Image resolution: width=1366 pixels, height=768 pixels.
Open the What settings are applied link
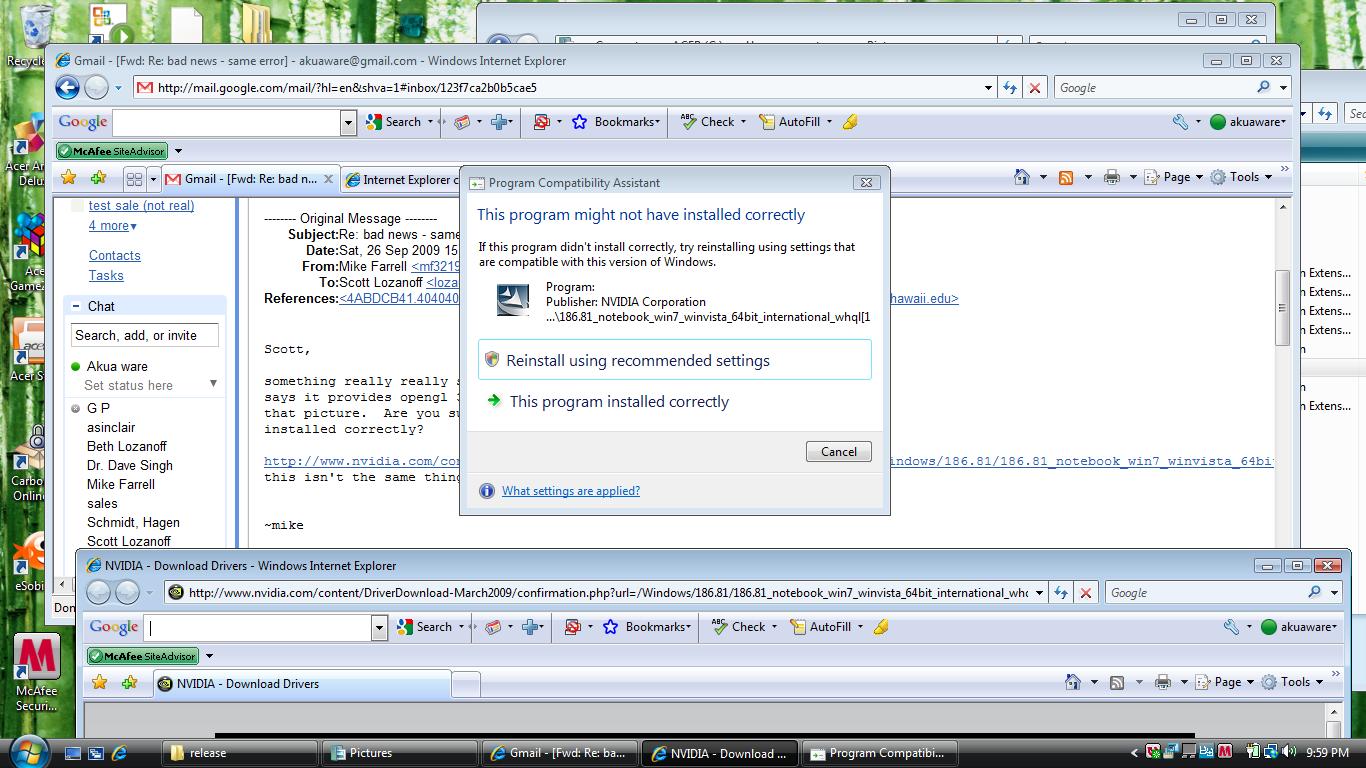click(x=571, y=491)
